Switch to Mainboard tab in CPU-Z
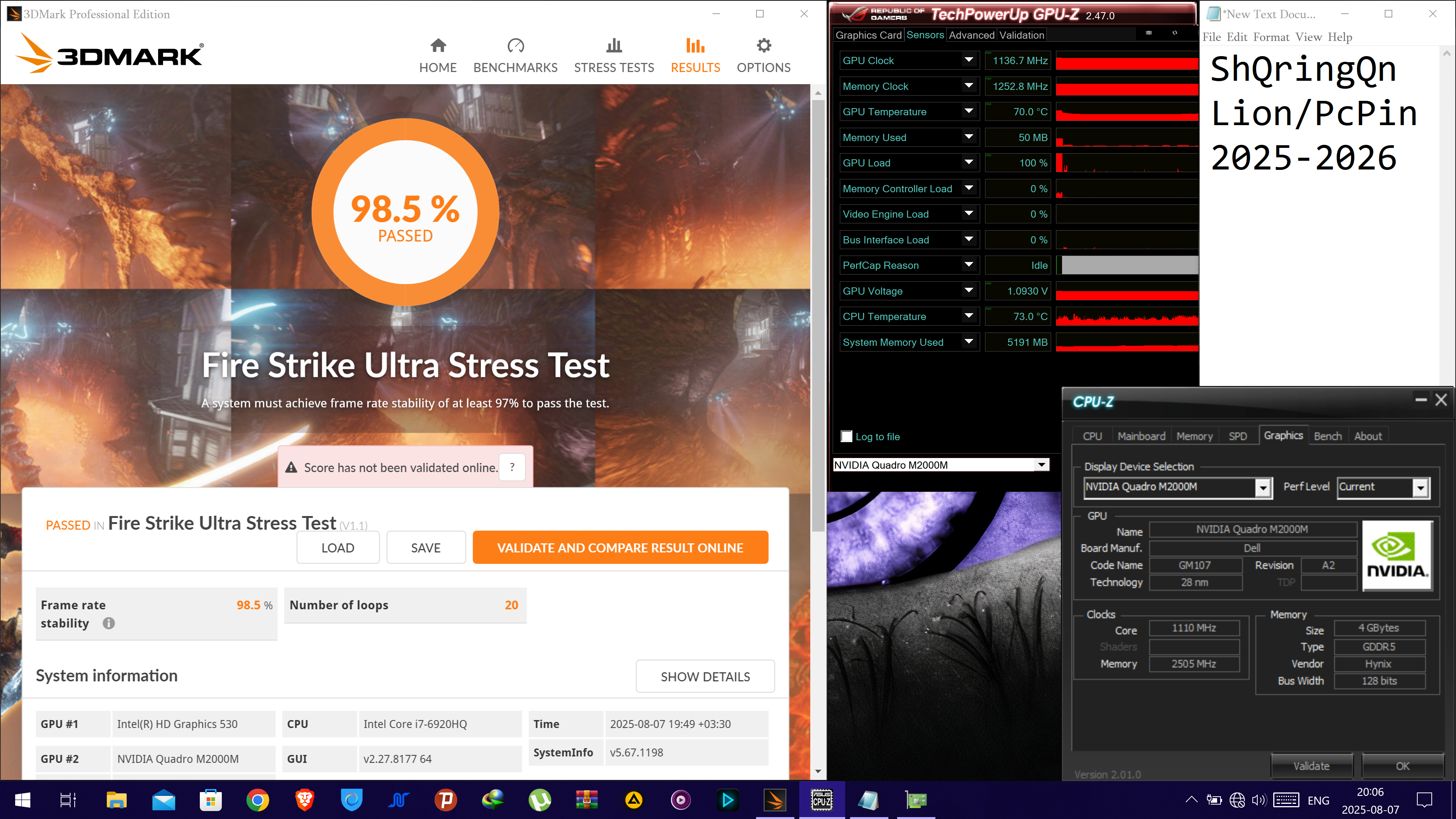 tap(1141, 436)
